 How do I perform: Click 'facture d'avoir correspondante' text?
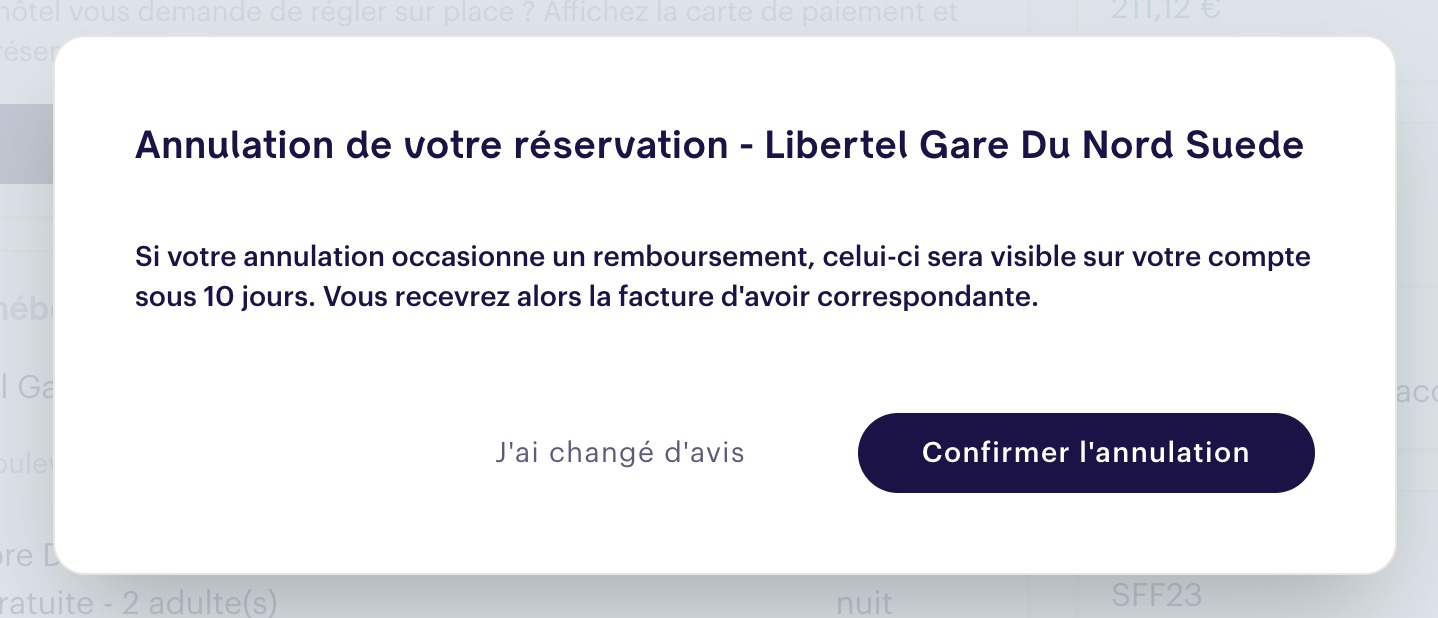click(866, 299)
